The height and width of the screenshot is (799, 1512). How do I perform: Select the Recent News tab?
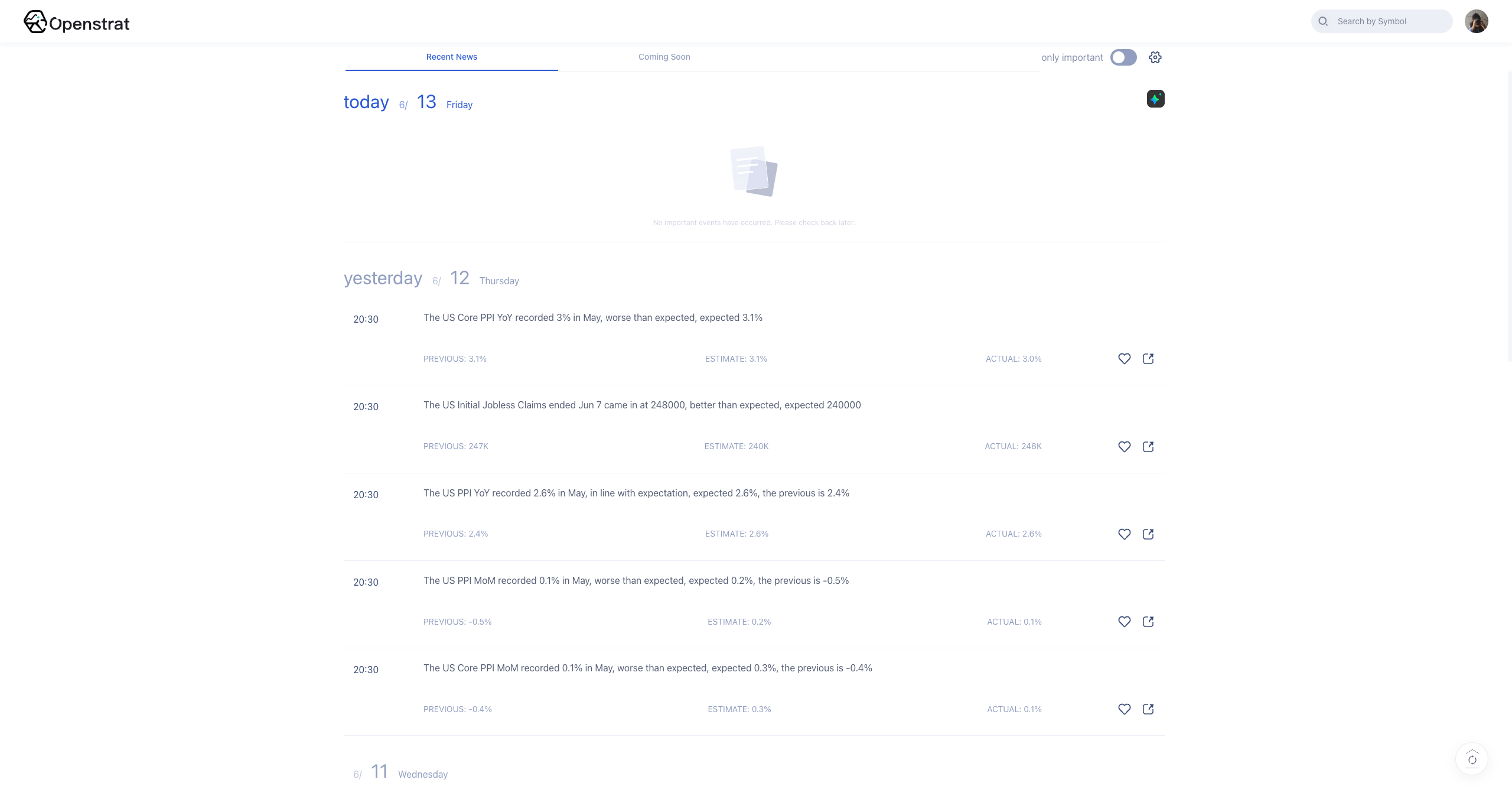coord(451,57)
